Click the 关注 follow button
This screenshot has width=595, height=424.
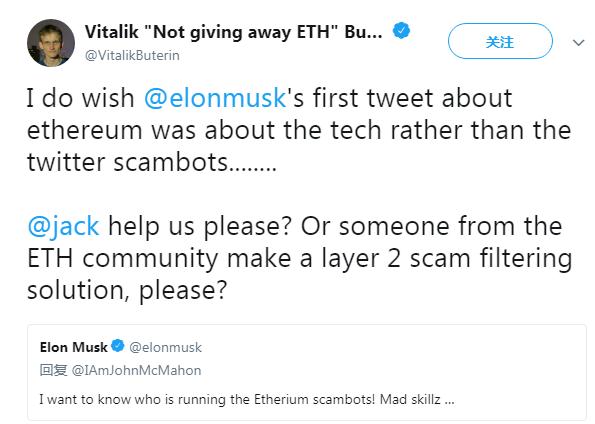[x=500, y=41]
